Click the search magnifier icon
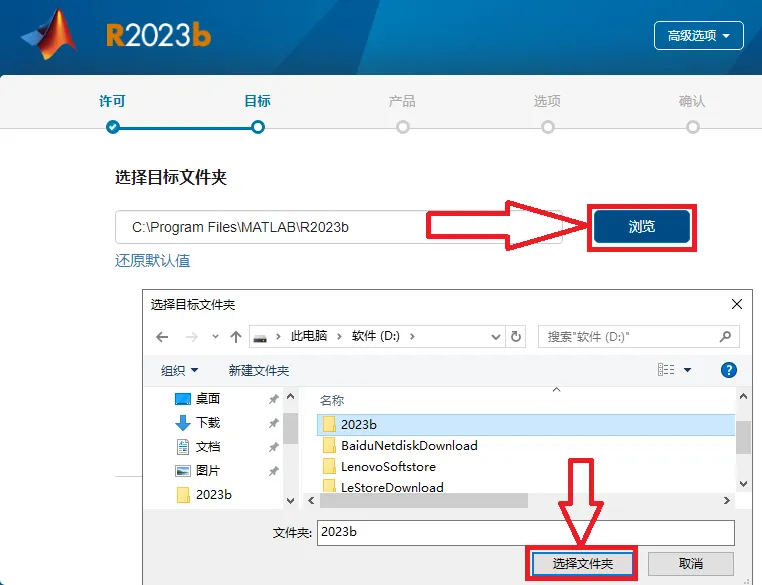Screen dimensions: 762x585 pos(726,336)
